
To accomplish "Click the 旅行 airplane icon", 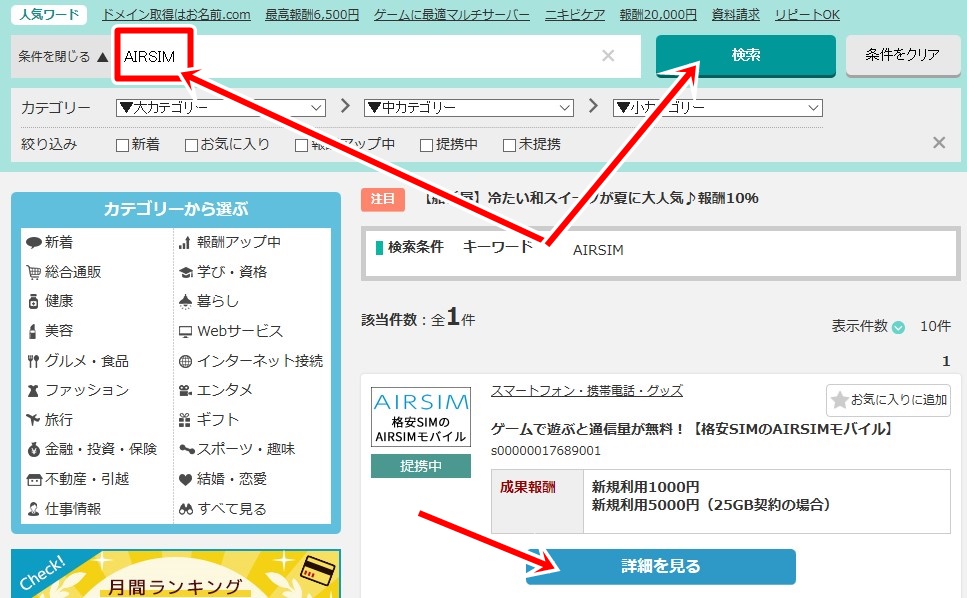I will [33, 420].
